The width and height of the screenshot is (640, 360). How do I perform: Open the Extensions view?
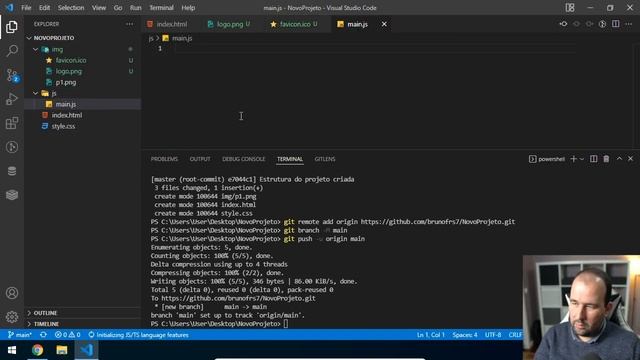point(12,123)
